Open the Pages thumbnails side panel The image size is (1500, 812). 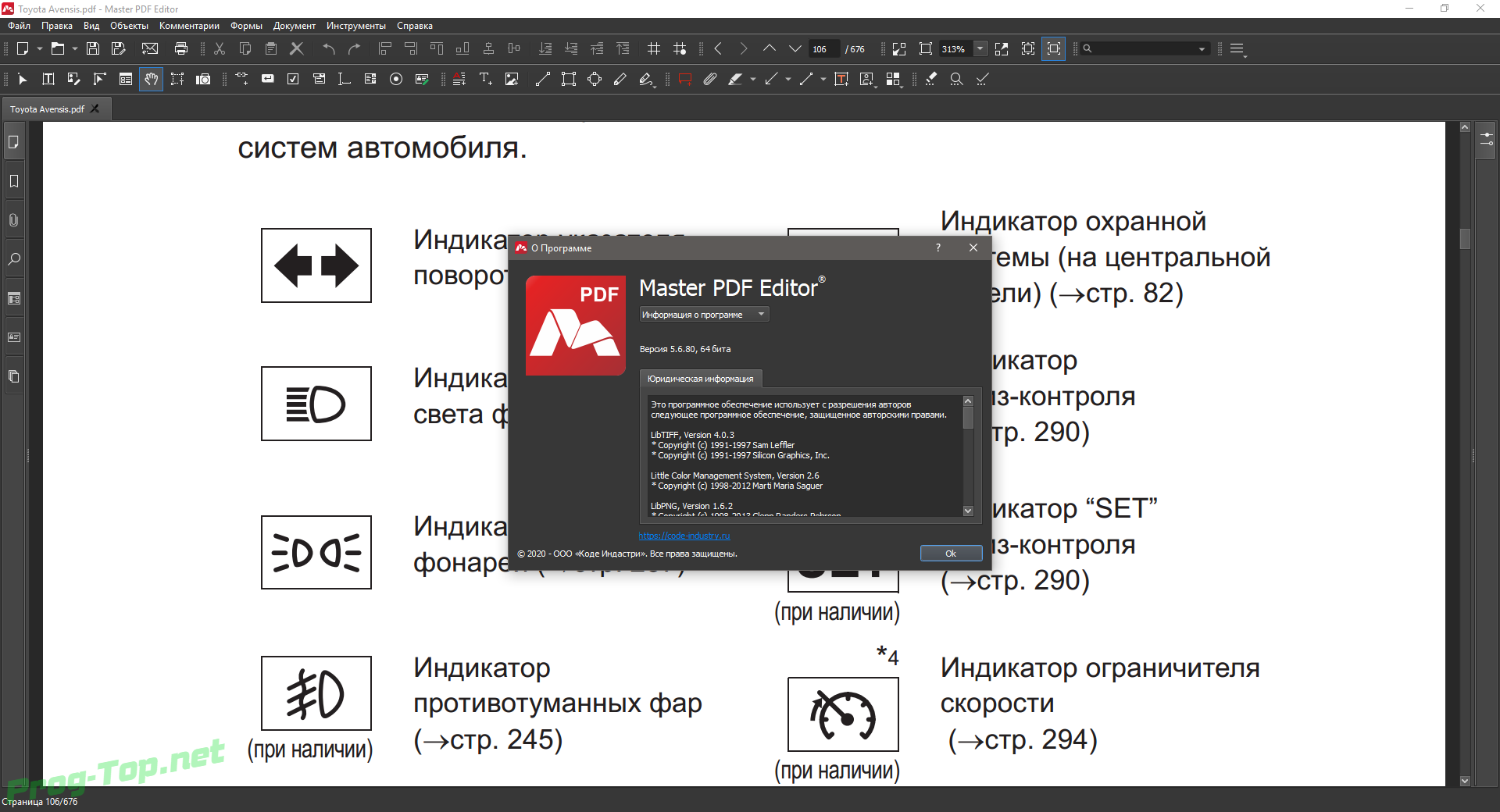click(13, 142)
